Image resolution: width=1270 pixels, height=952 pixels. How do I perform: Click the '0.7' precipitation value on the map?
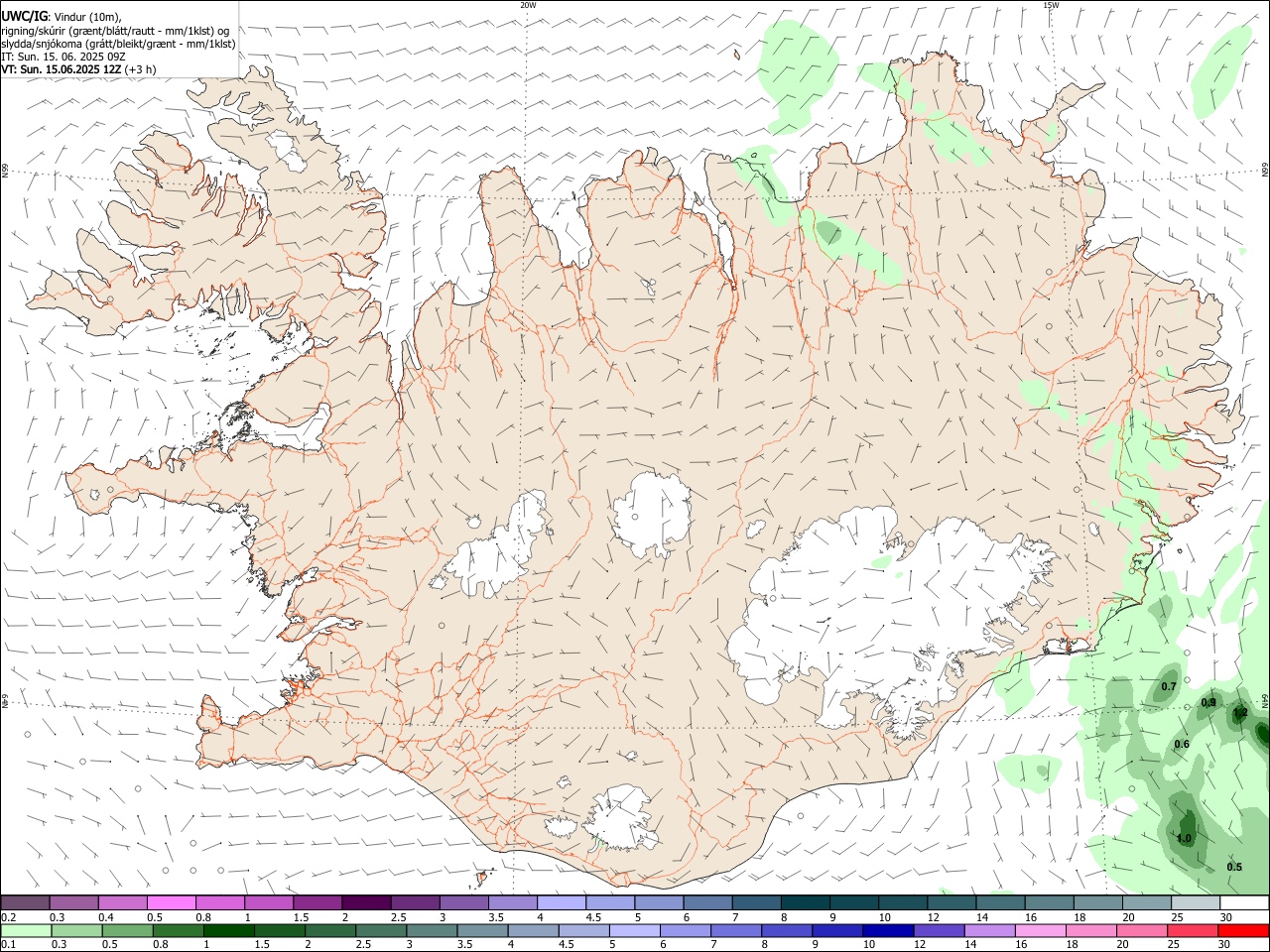(x=1169, y=686)
